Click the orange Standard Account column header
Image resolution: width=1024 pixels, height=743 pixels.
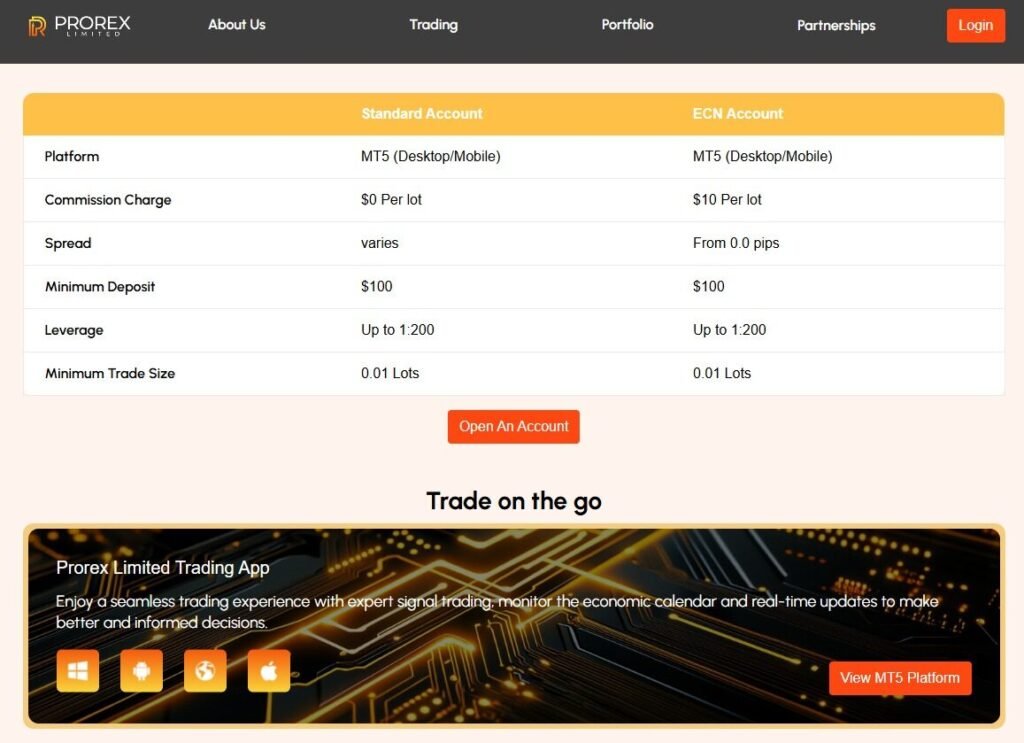421,113
